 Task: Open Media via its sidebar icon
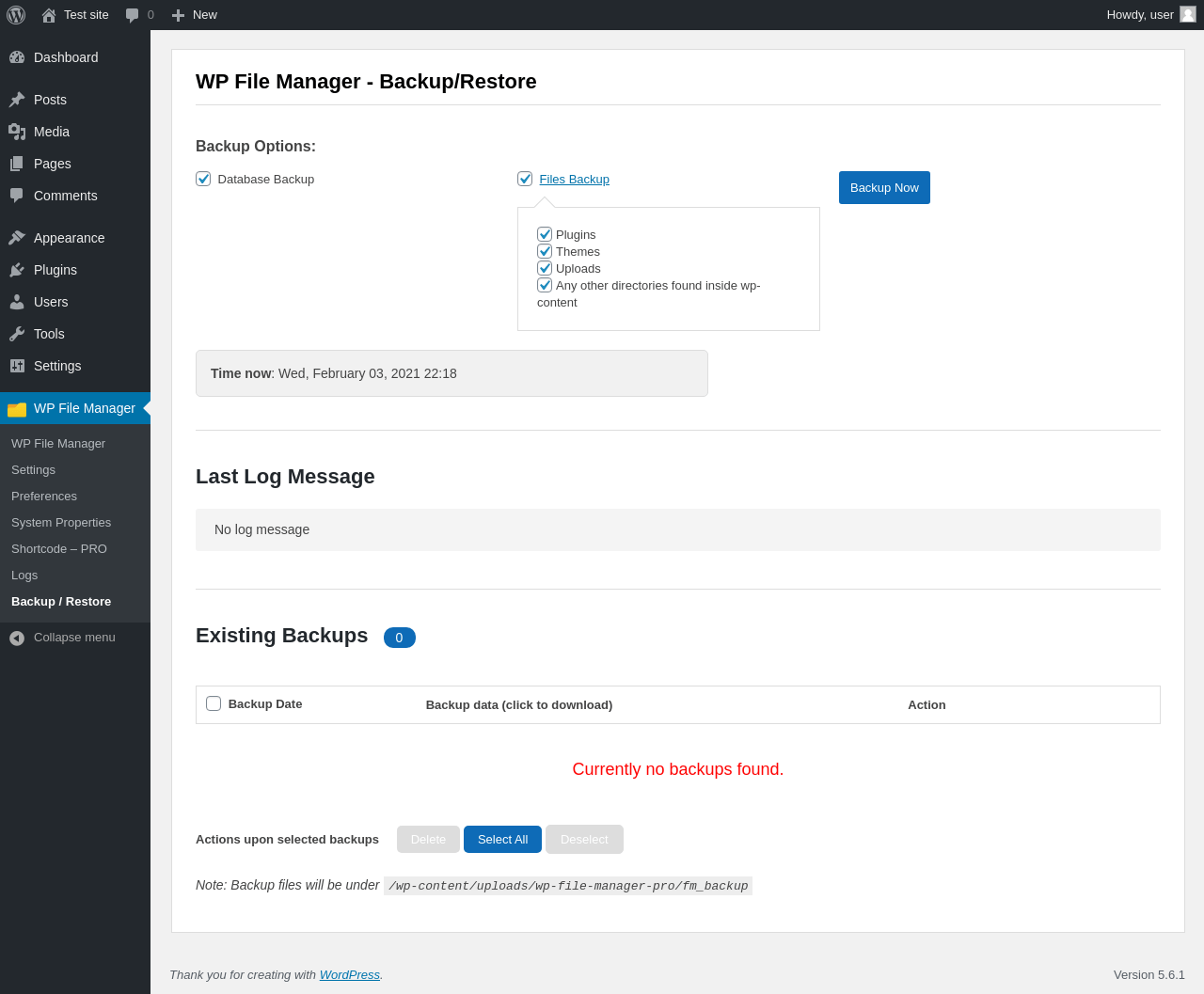point(17,132)
